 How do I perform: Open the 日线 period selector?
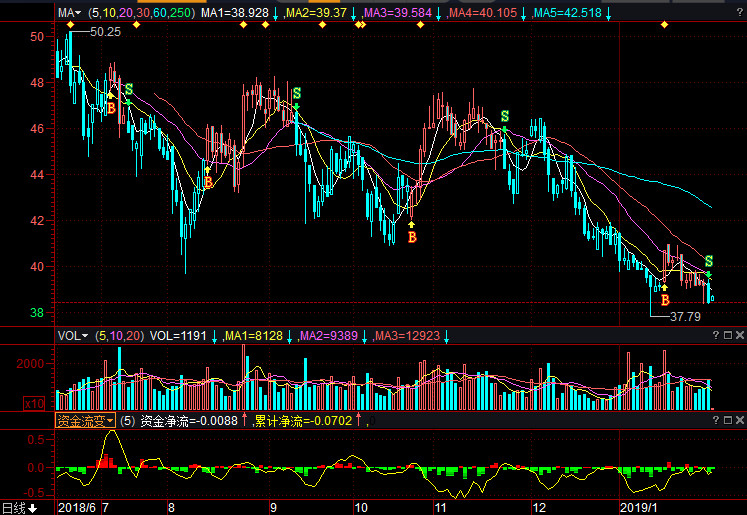pyautogui.click(x=19, y=508)
